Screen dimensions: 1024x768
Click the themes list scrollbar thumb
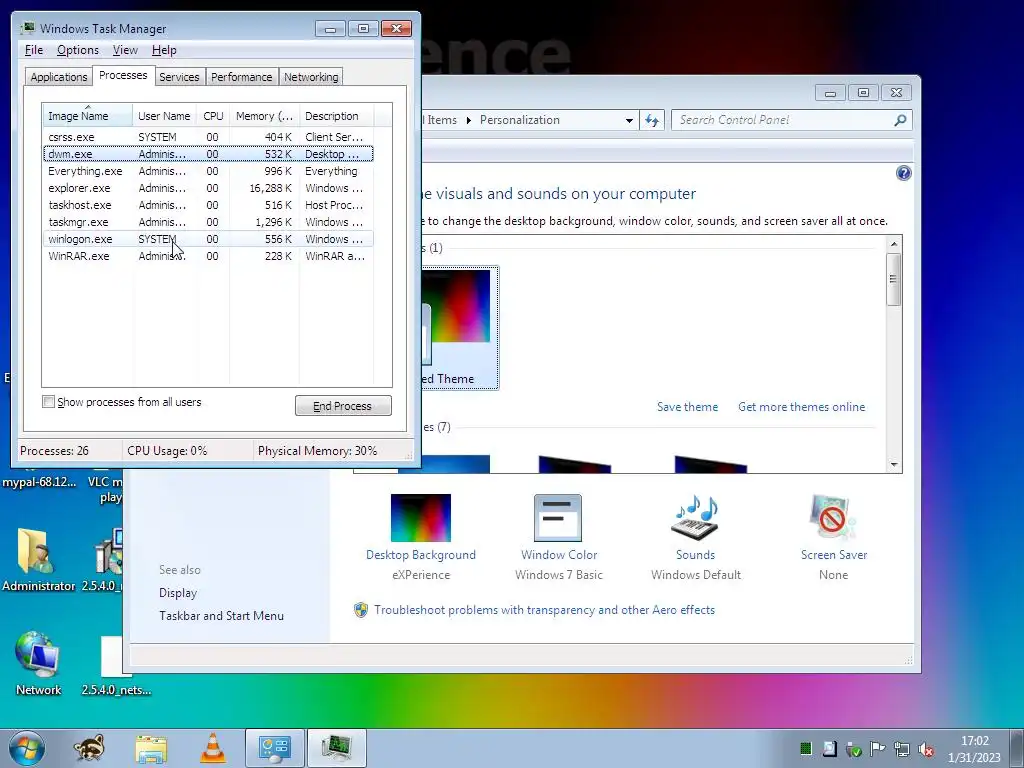click(x=894, y=280)
